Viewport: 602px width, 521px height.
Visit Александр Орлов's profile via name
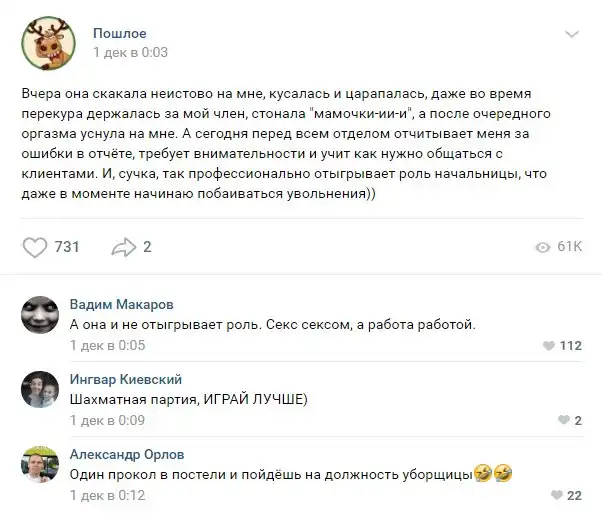tap(126, 453)
